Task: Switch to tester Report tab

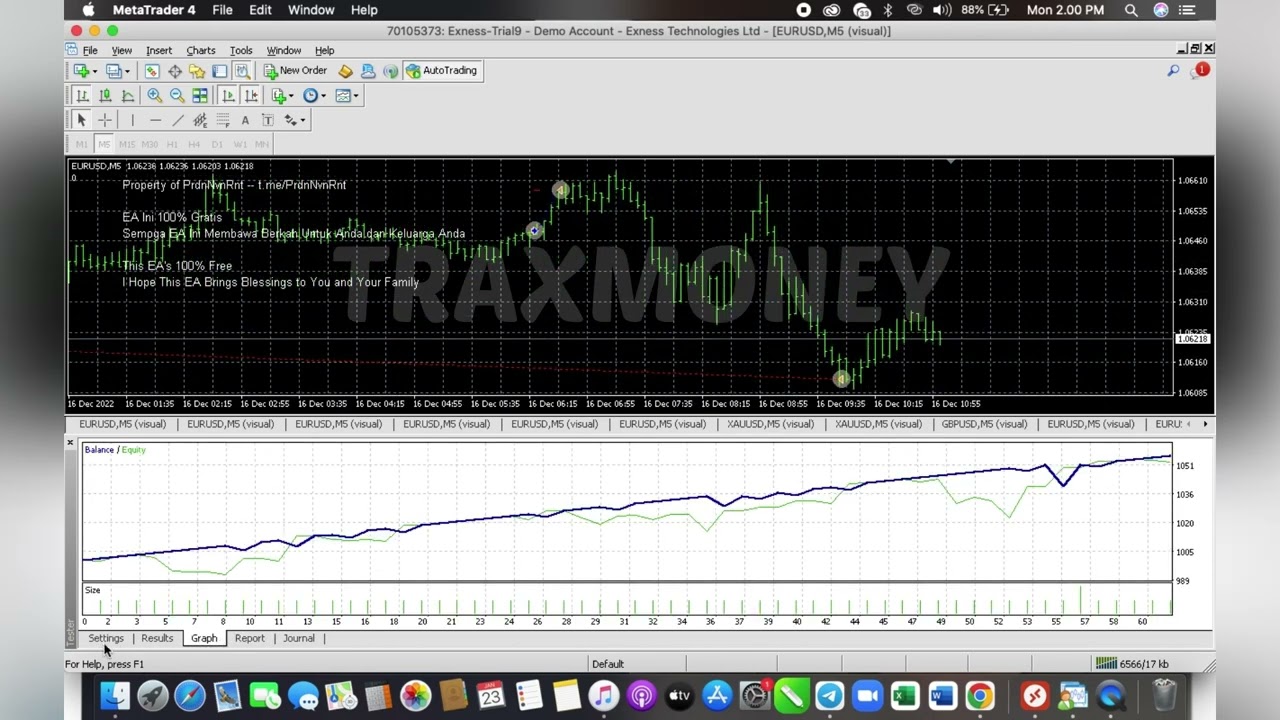Action: (x=250, y=638)
